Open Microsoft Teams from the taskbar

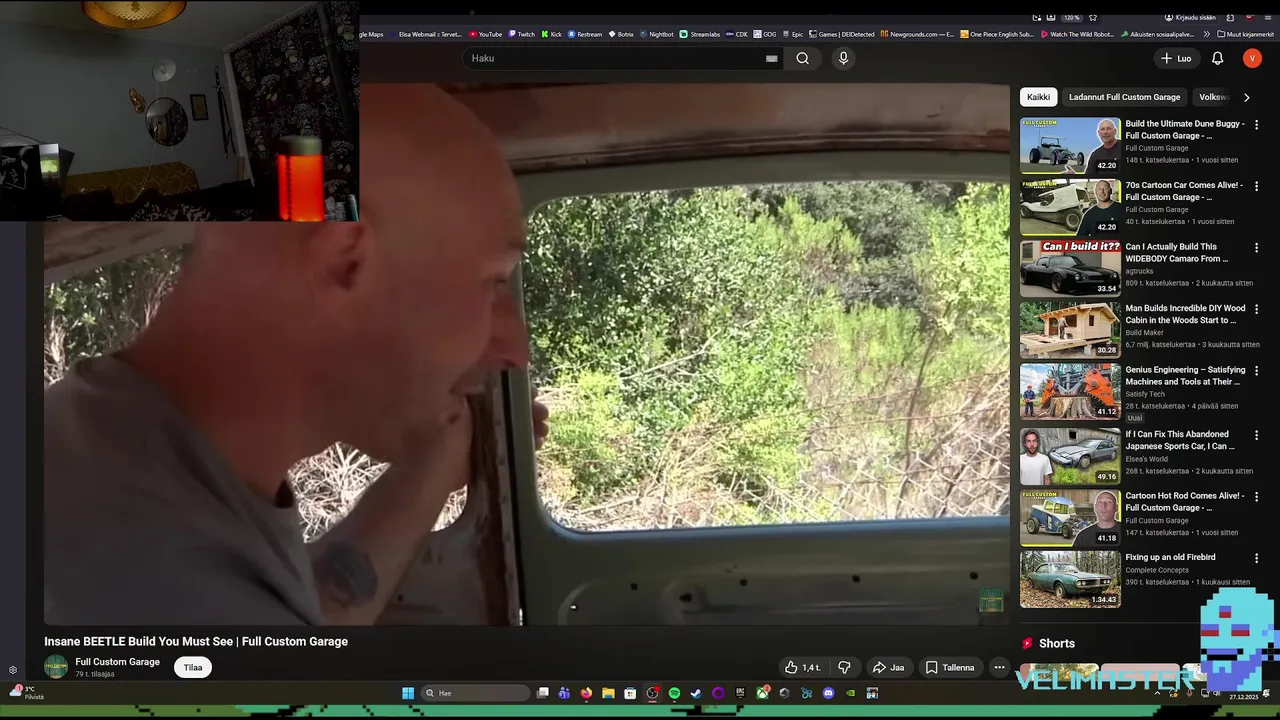pos(564,693)
